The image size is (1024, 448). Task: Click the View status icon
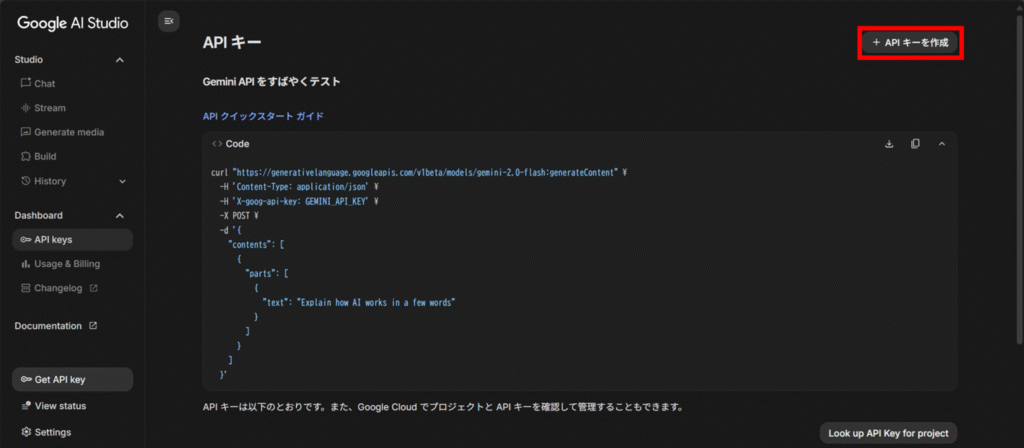click(x=26, y=406)
